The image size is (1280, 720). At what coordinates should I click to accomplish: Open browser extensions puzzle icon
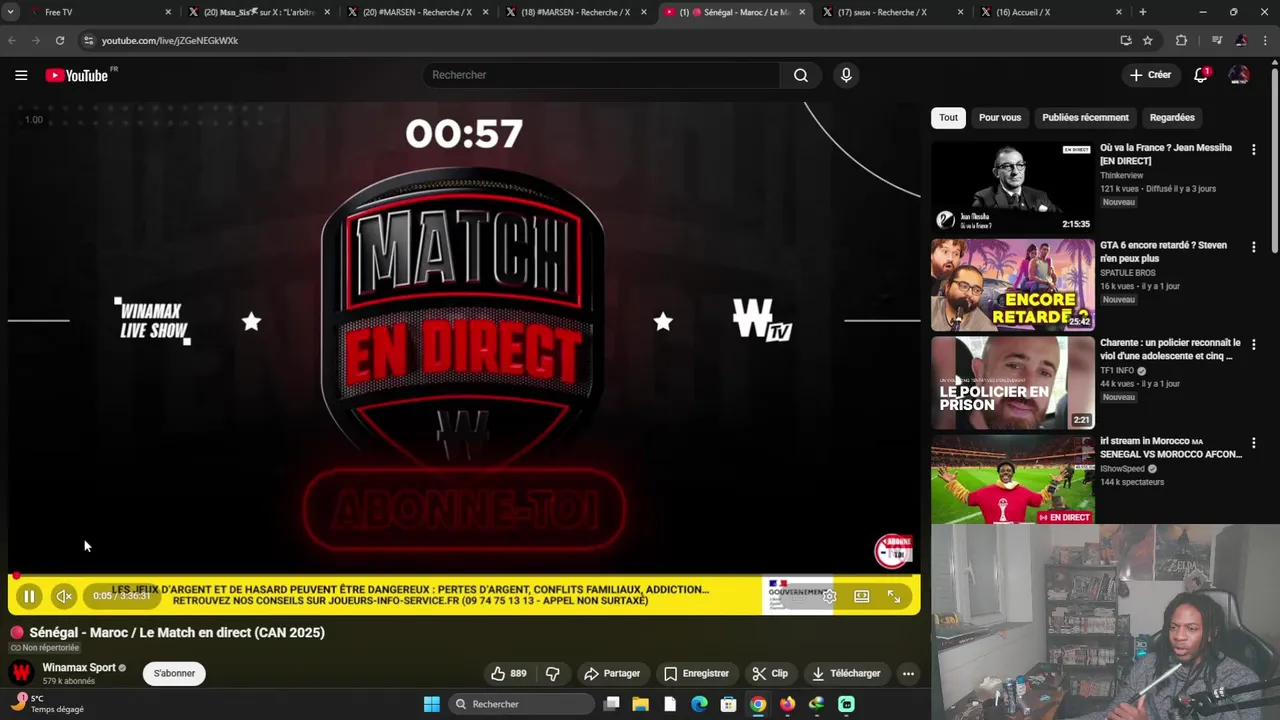click(1181, 40)
